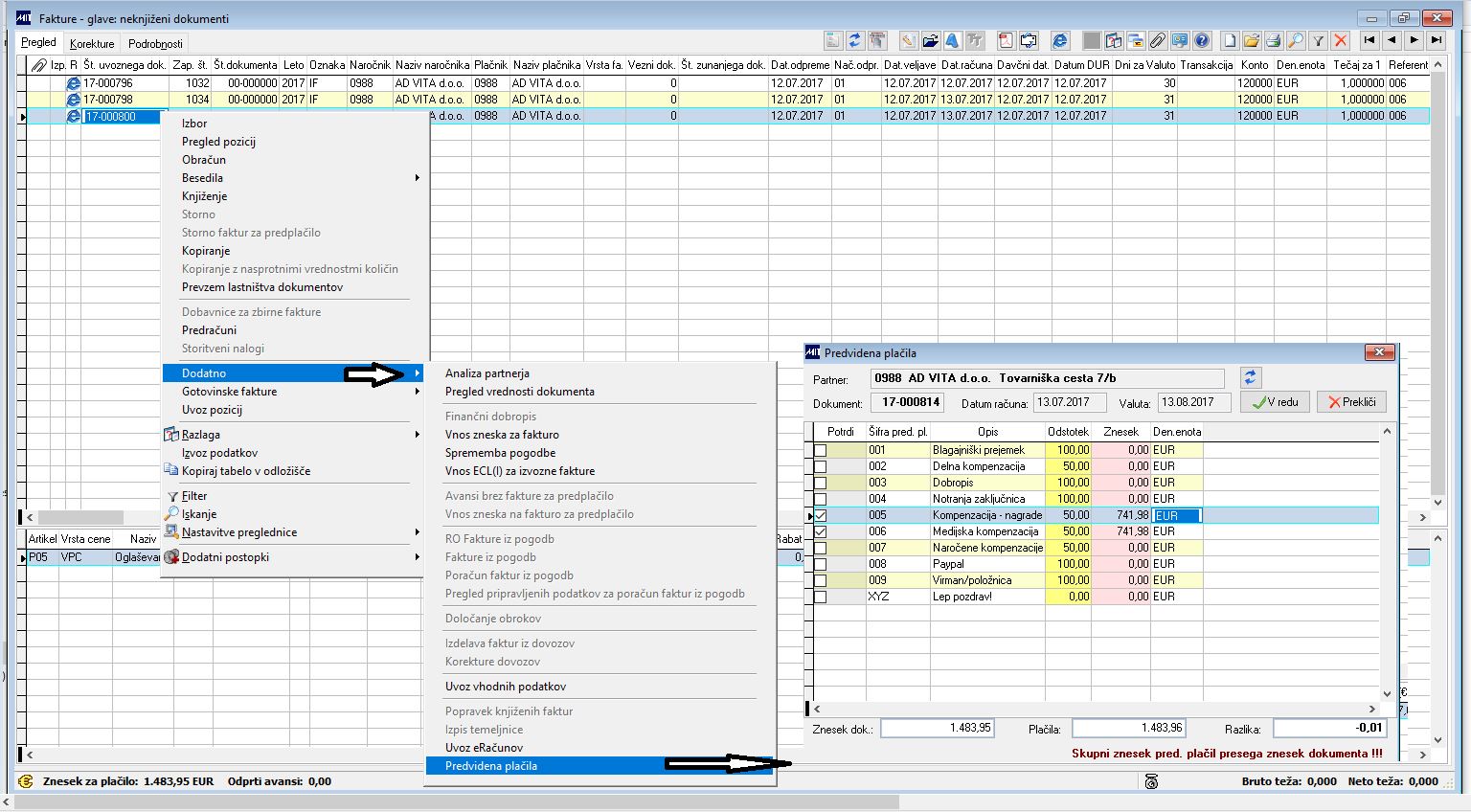Expand the Gotovinske fakture submenu
Image resolution: width=1471 pixels, height=812 pixels.
click(294, 392)
